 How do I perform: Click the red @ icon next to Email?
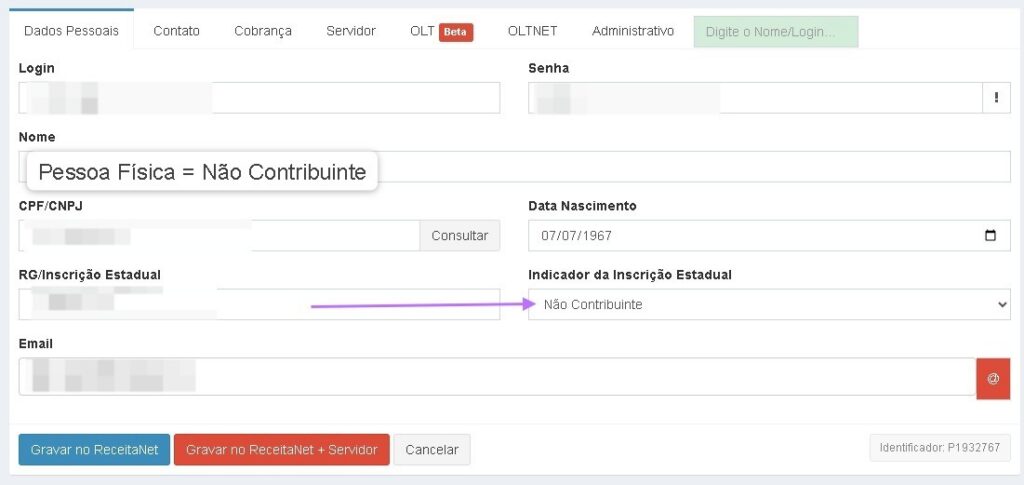(x=993, y=378)
